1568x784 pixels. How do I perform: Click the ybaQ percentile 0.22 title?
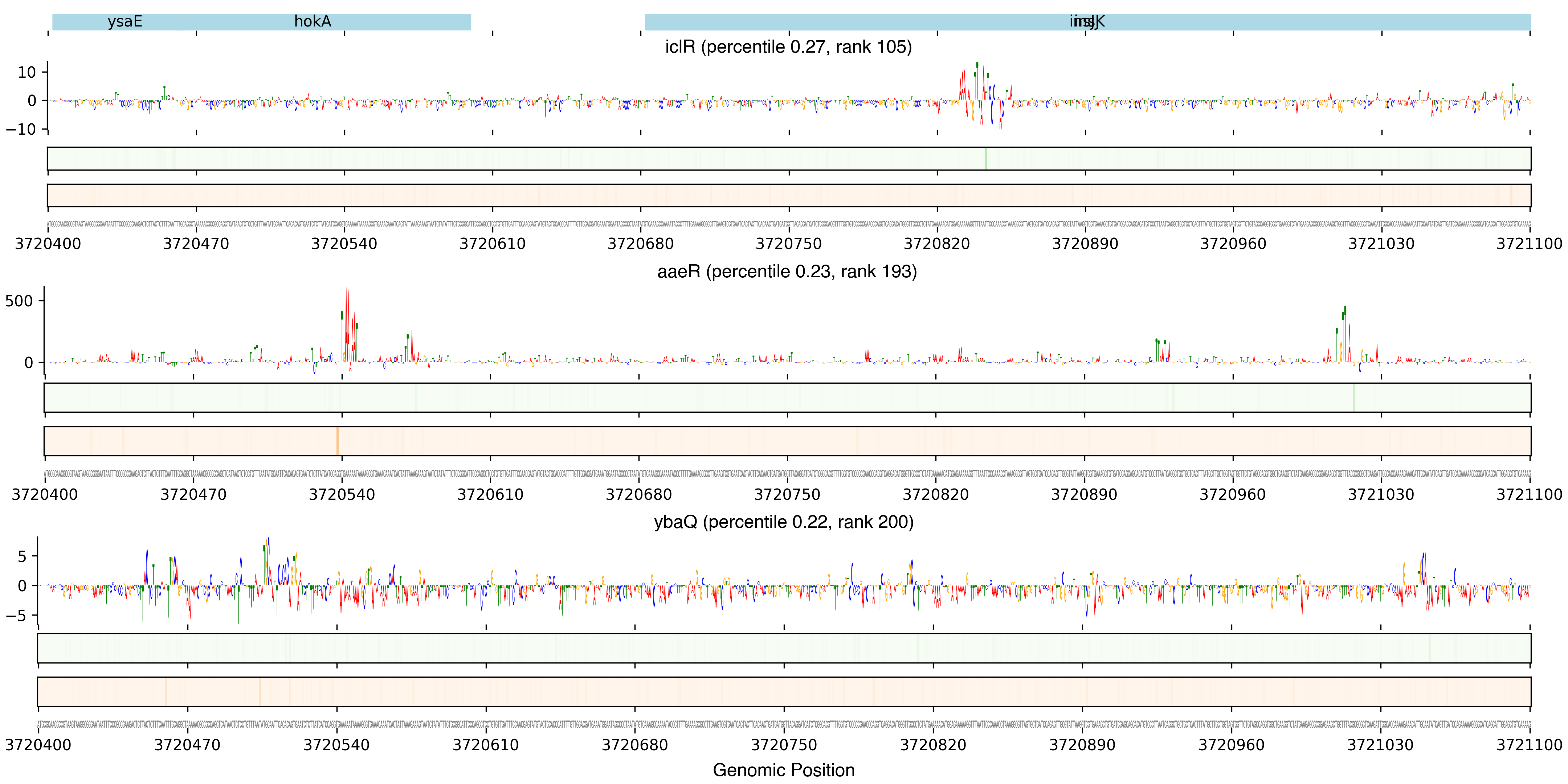click(x=783, y=522)
